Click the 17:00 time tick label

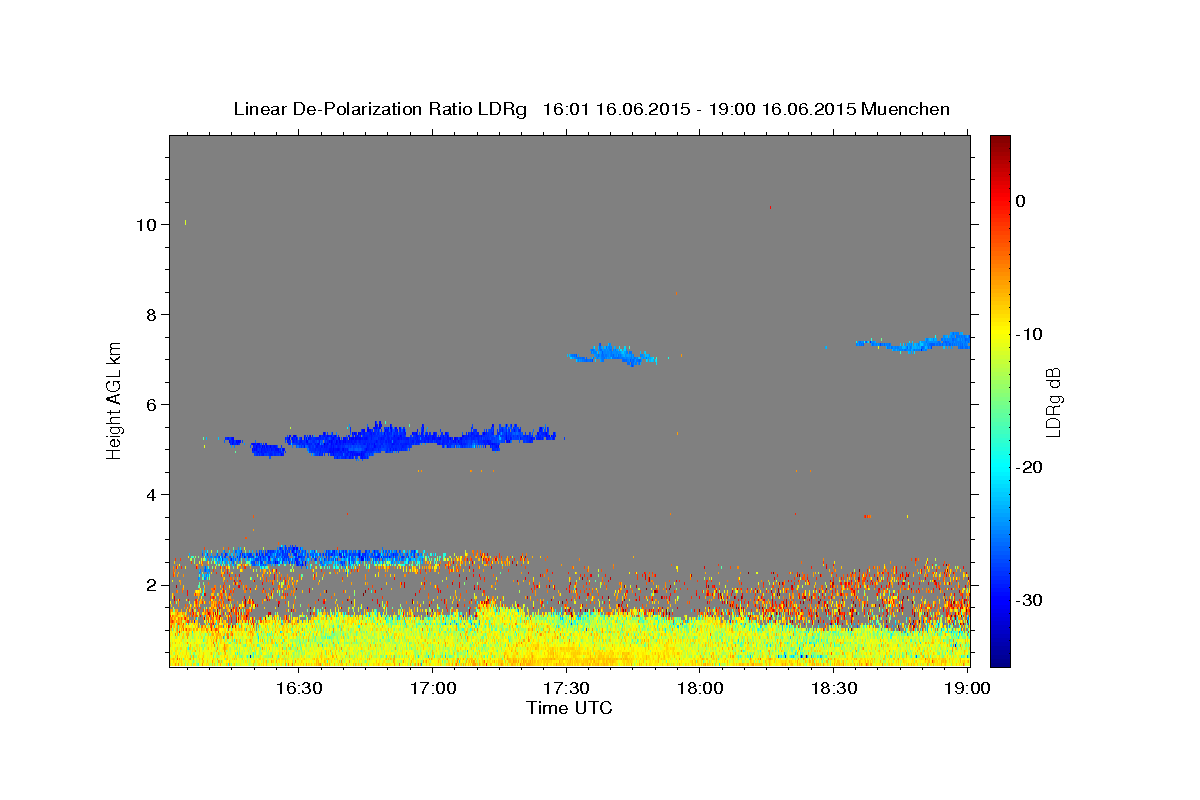[432, 688]
